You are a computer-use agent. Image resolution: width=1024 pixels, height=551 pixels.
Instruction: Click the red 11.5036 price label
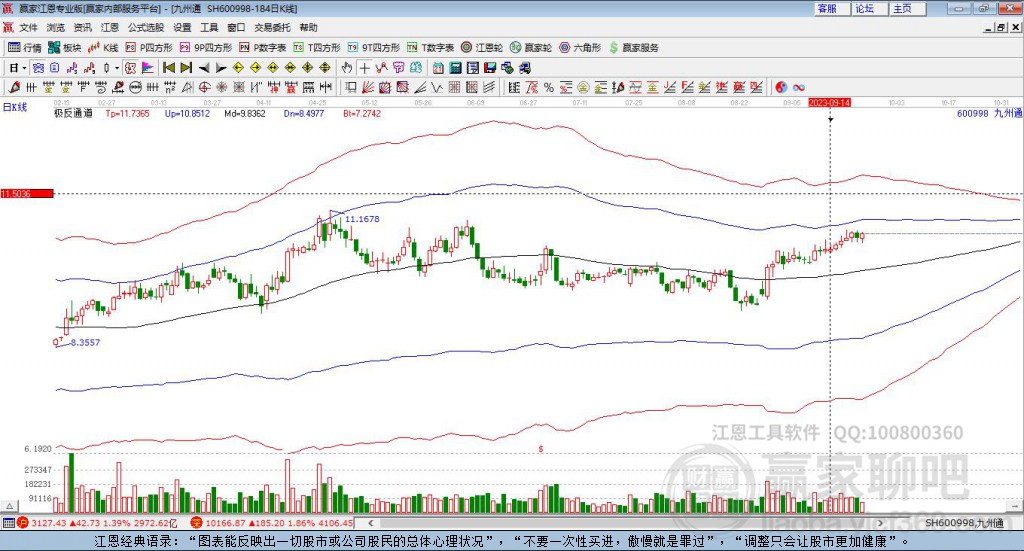(x=27, y=194)
